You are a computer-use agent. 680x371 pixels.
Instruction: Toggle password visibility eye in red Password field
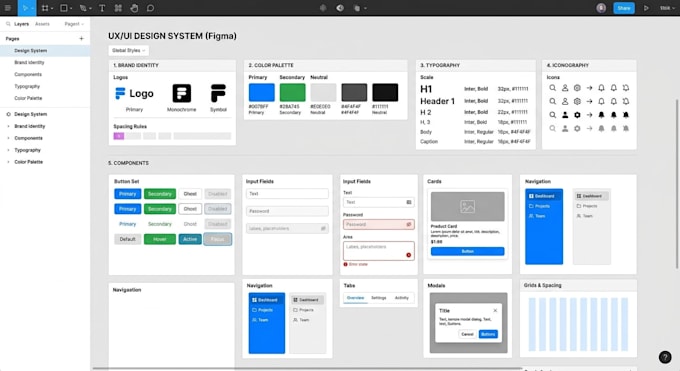coord(409,224)
